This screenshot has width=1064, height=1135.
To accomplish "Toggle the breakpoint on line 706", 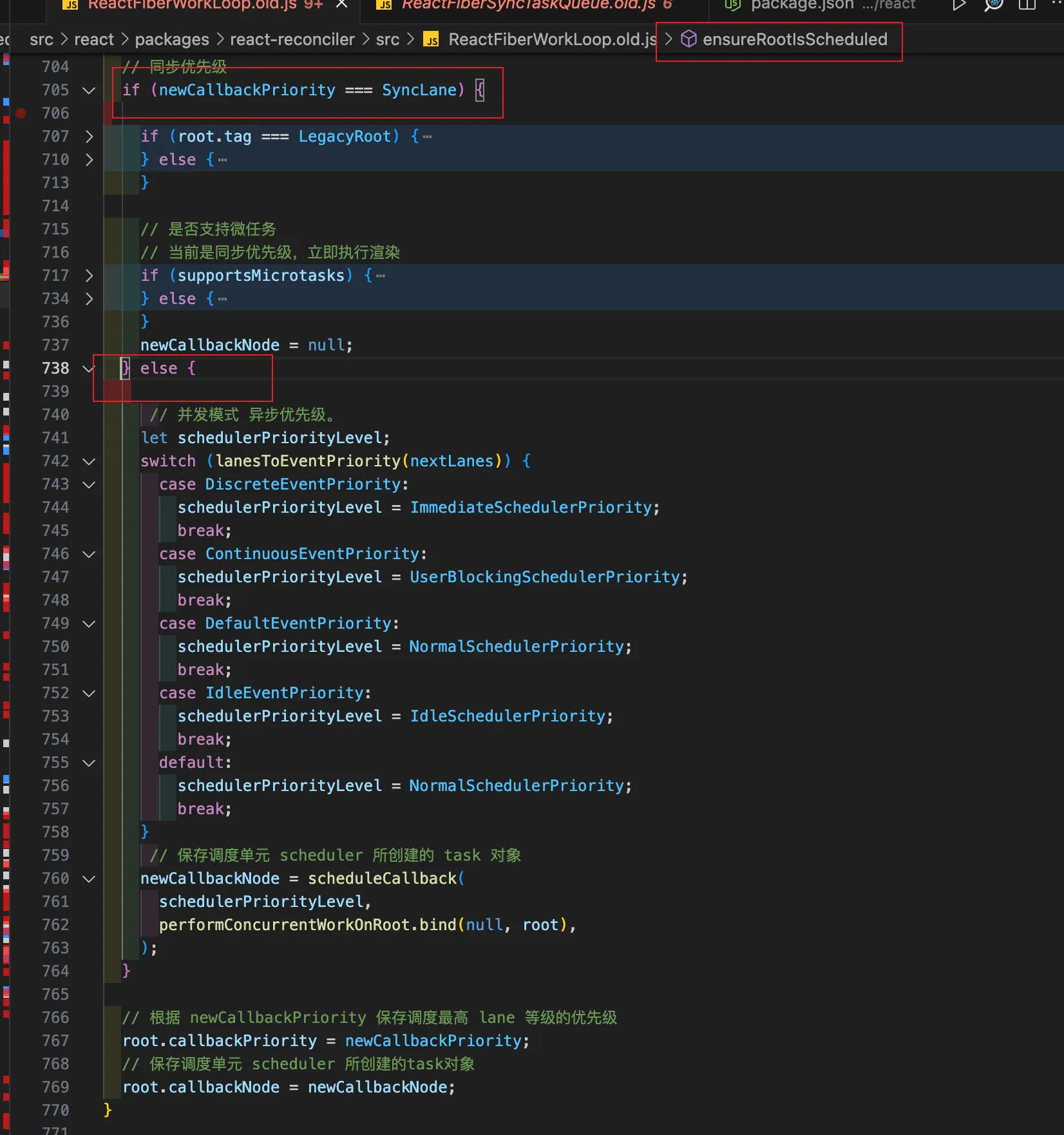I will point(21,113).
